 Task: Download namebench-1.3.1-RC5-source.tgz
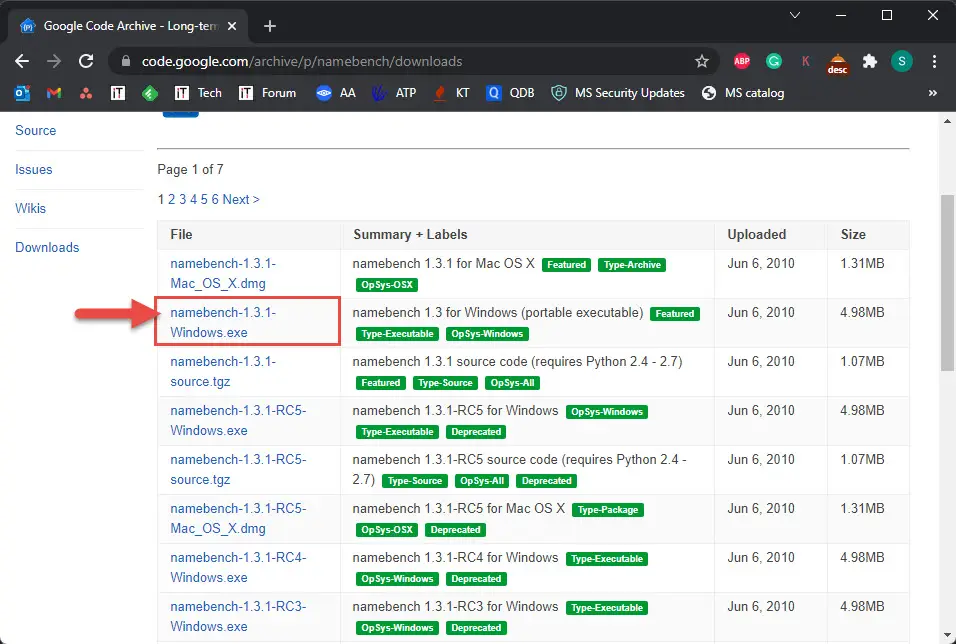238,470
